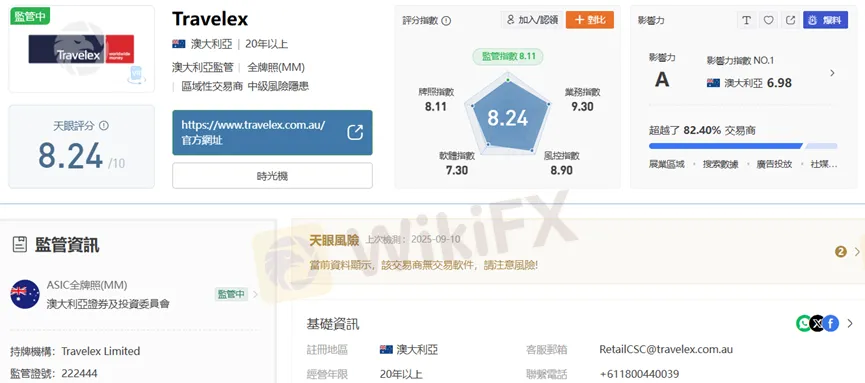Click the influence grade A
This screenshot has height=383, width=865.
pos(662,80)
